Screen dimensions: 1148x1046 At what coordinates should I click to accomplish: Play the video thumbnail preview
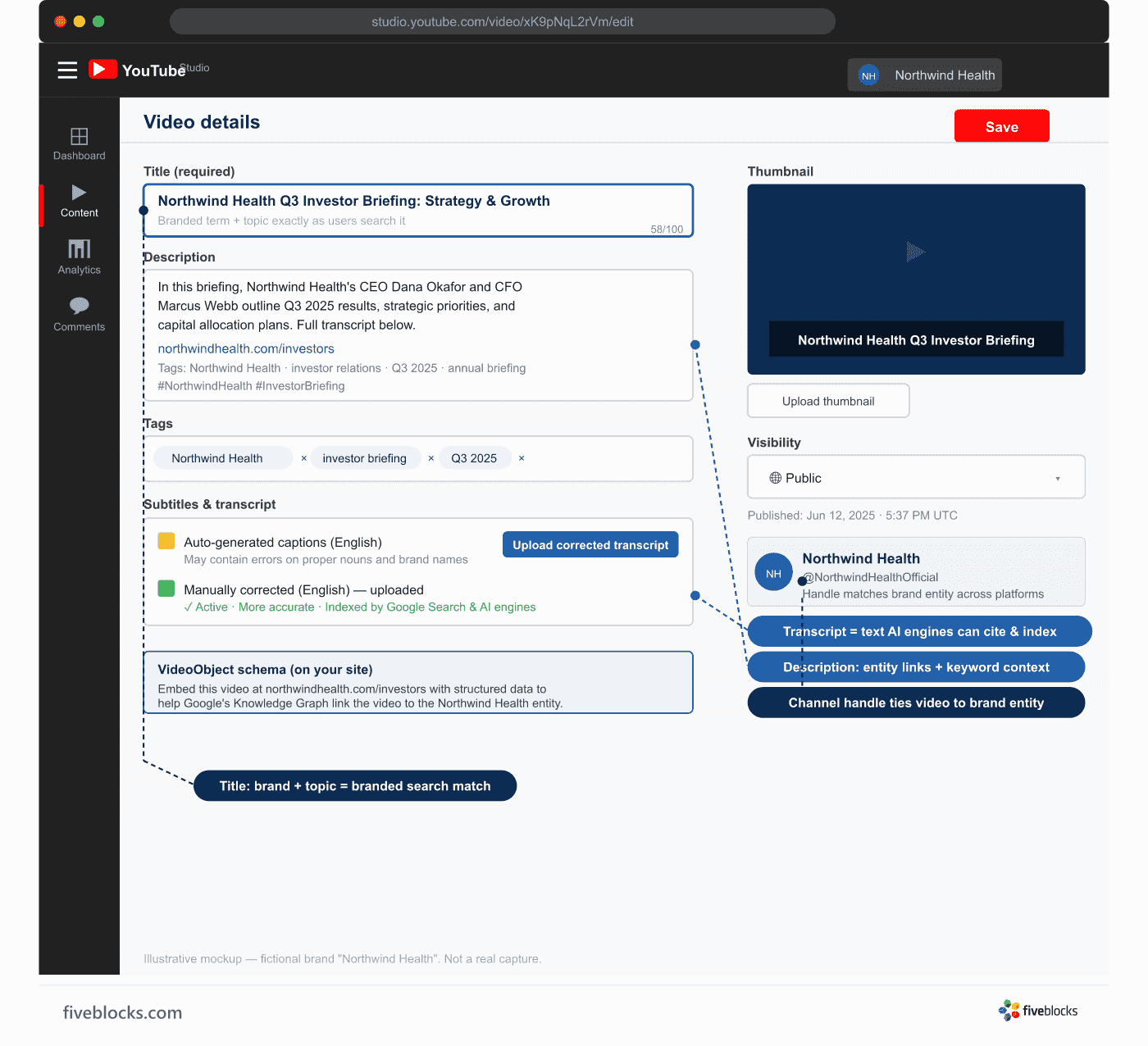pyautogui.click(x=915, y=252)
